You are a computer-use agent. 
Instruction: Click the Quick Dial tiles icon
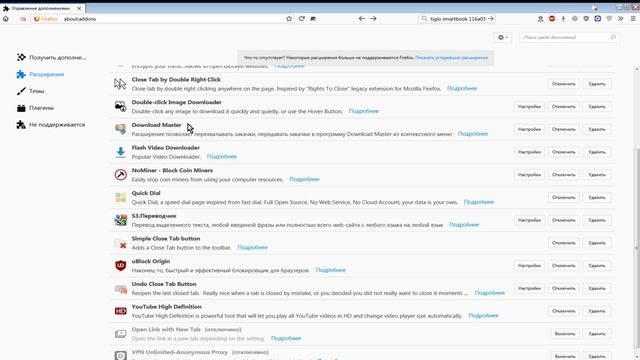120,198
